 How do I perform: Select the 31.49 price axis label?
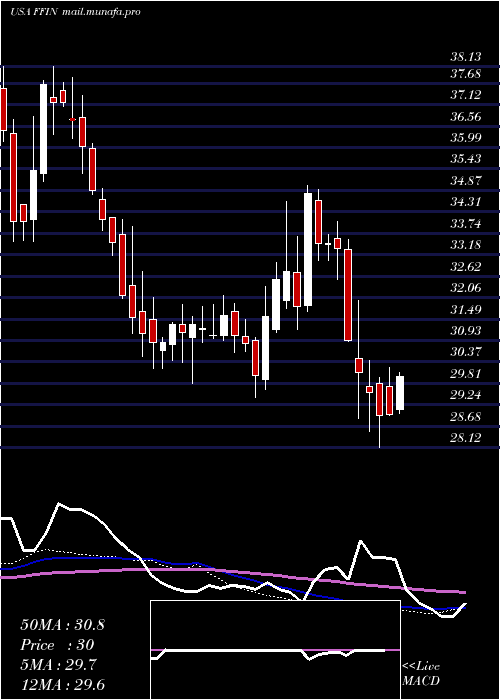[466, 309]
